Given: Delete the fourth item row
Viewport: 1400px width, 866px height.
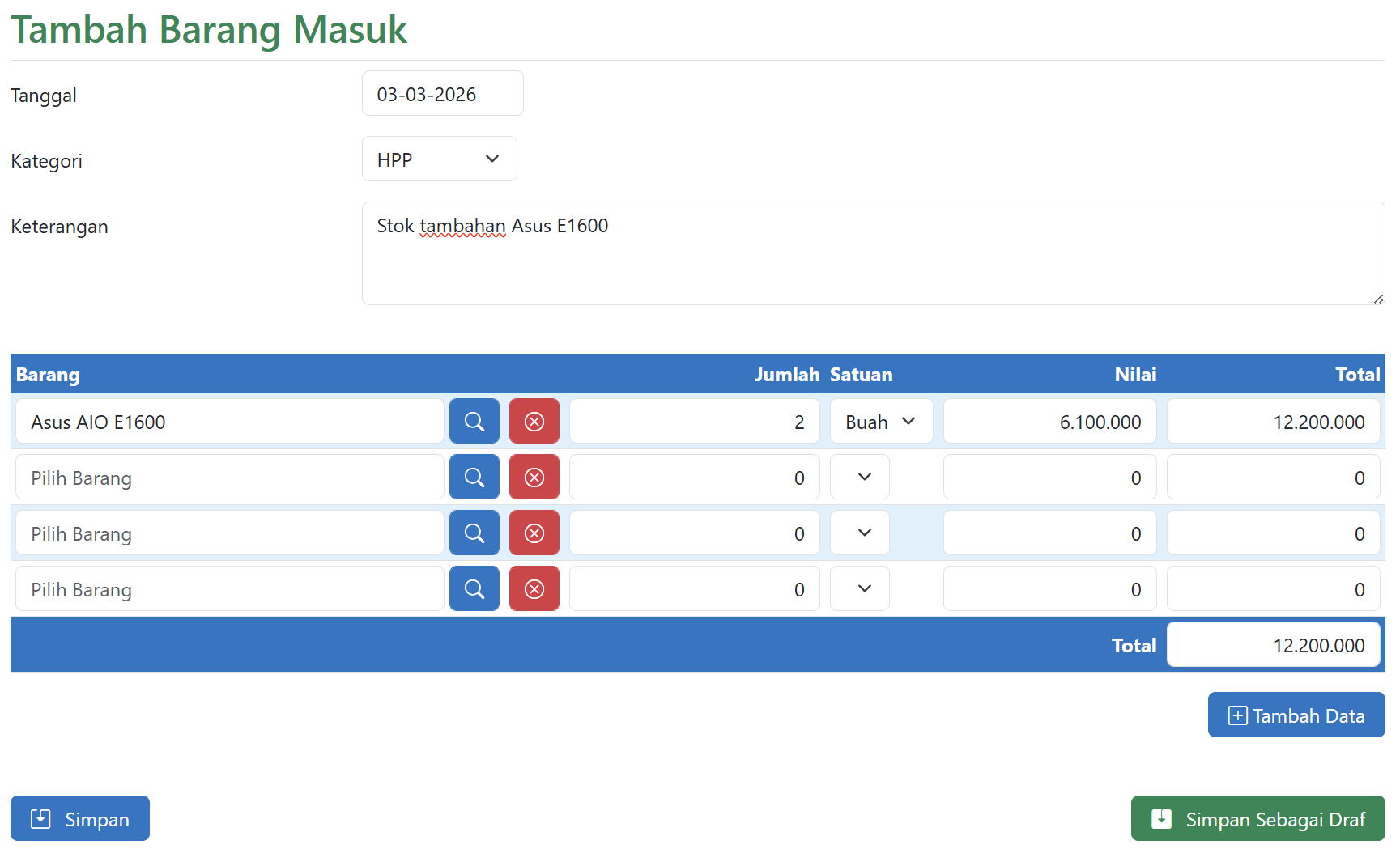Looking at the screenshot, I should (x=534, y=588).
